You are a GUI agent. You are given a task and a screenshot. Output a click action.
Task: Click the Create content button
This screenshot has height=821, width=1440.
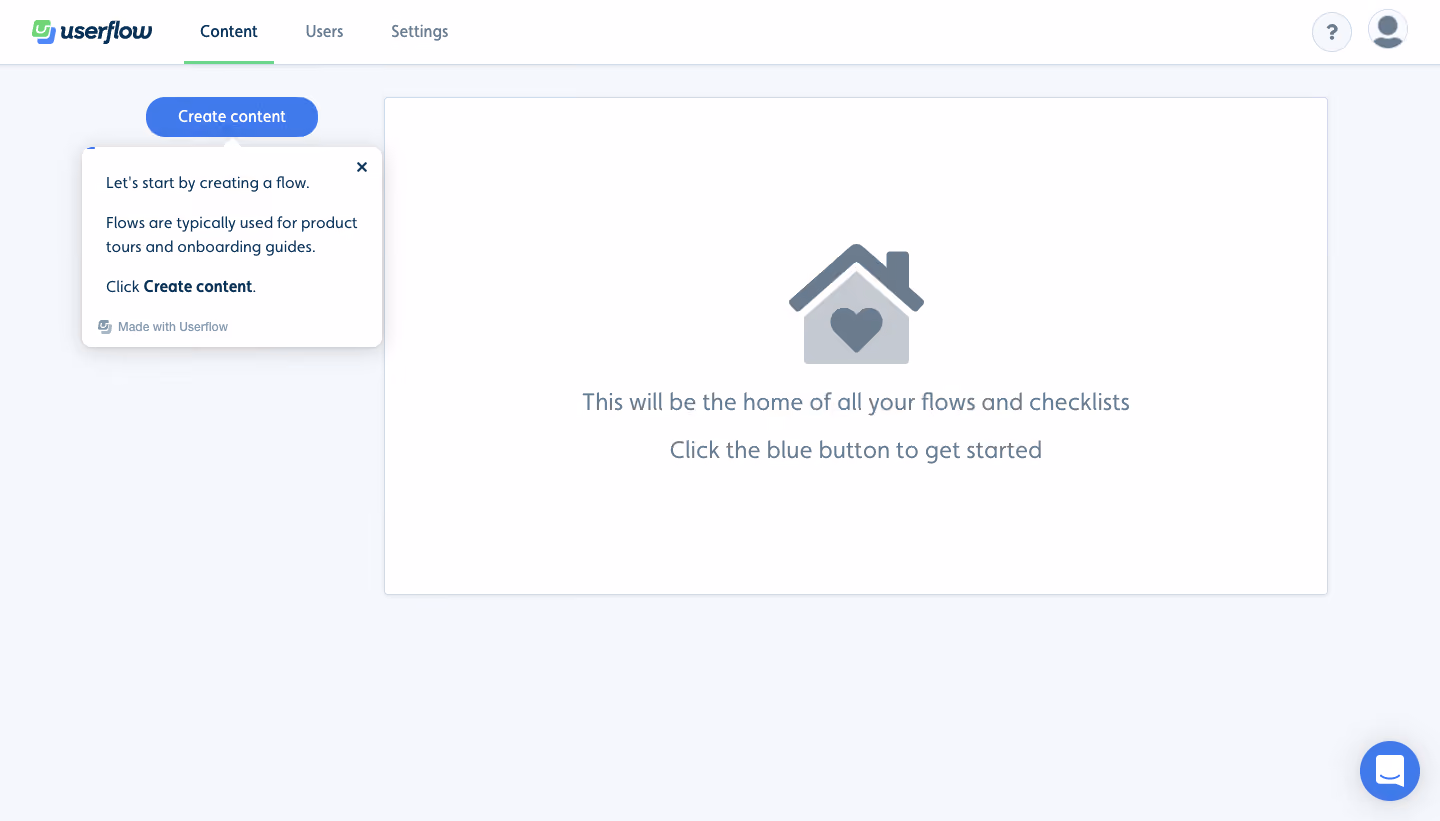[x=232, y=117]
